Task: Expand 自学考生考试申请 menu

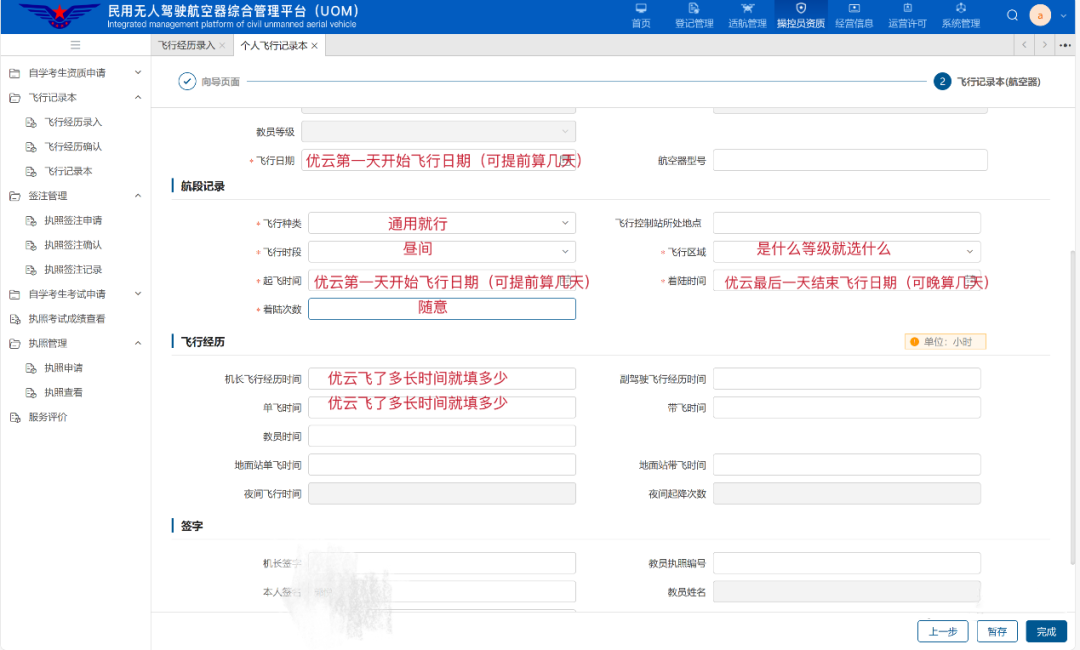Action: tap(138, 293)
